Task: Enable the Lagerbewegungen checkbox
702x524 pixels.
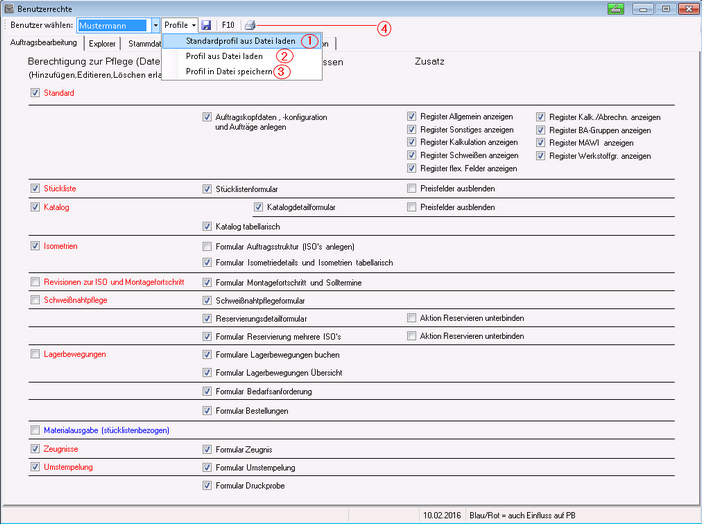Action: 36,354
